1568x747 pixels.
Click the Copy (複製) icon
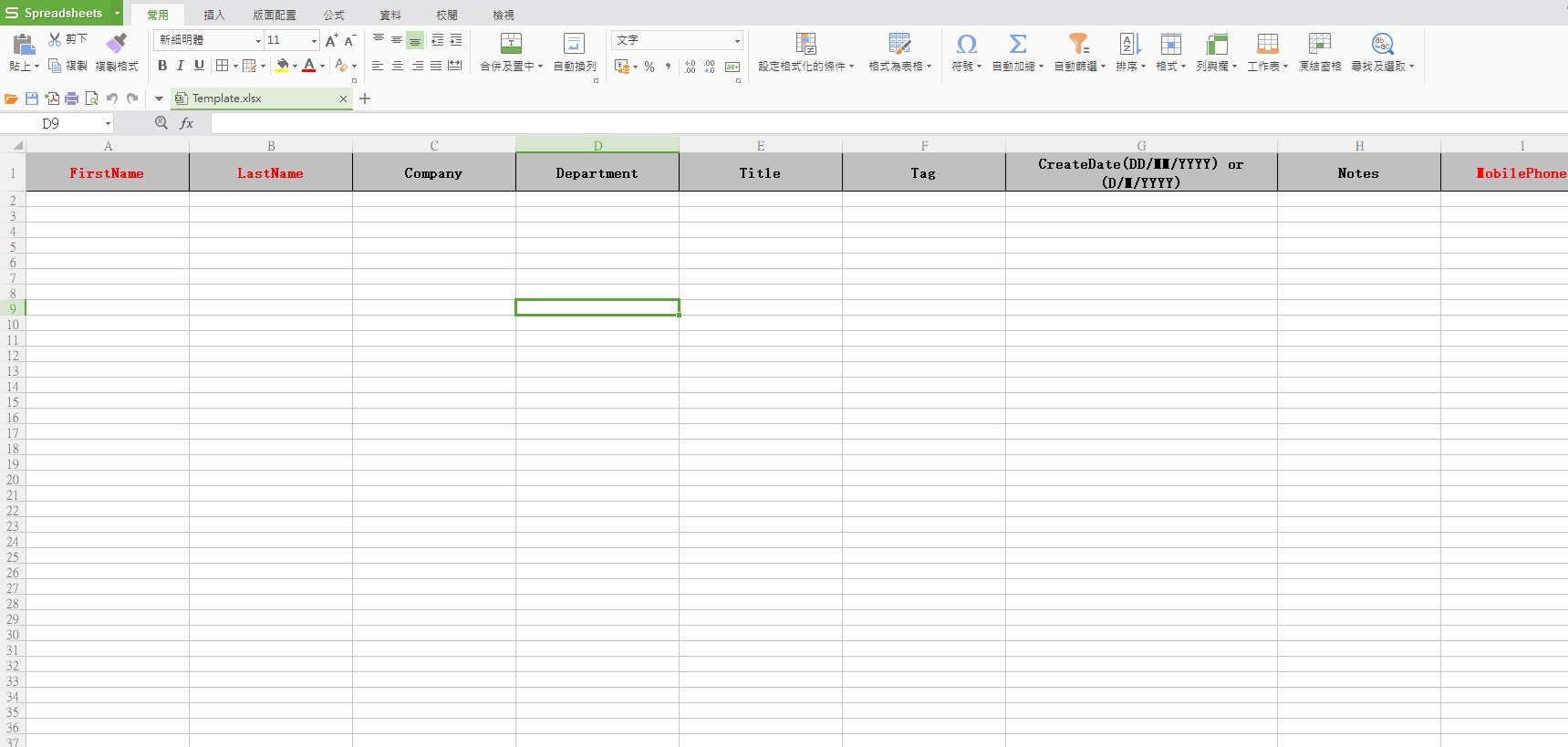point(55,66)
